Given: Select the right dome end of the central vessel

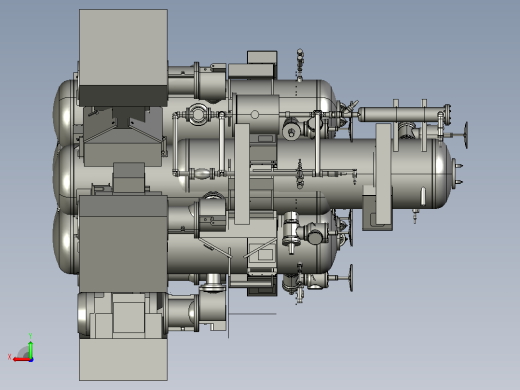Looking at the screenshot, I should click(x=443, y=174).
